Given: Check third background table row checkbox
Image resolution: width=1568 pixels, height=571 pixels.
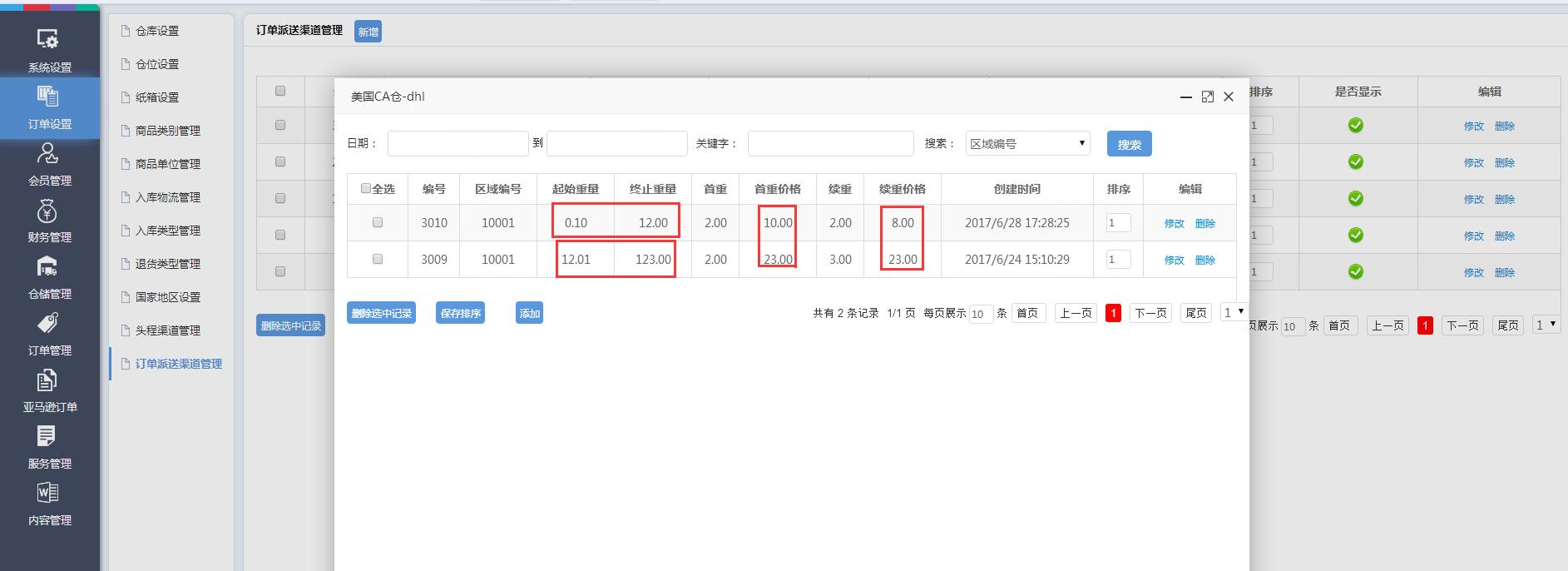Looking at the screenshot, I should [x=280, y=198].
